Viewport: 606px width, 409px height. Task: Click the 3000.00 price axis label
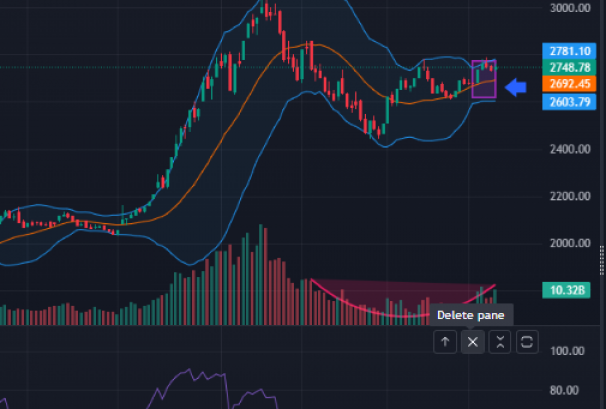point(567,8)
